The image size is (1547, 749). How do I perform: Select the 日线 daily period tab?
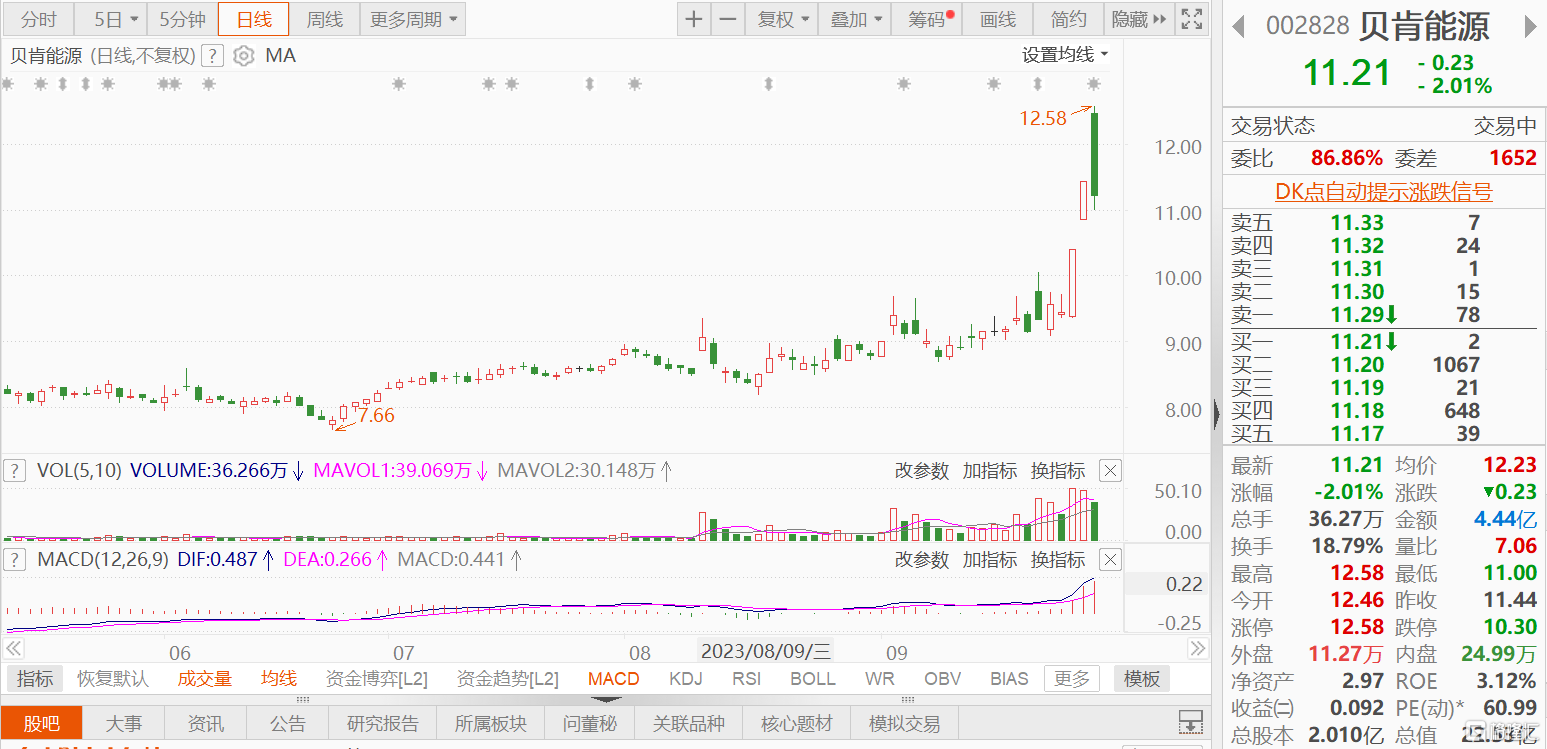click(253, 19)
